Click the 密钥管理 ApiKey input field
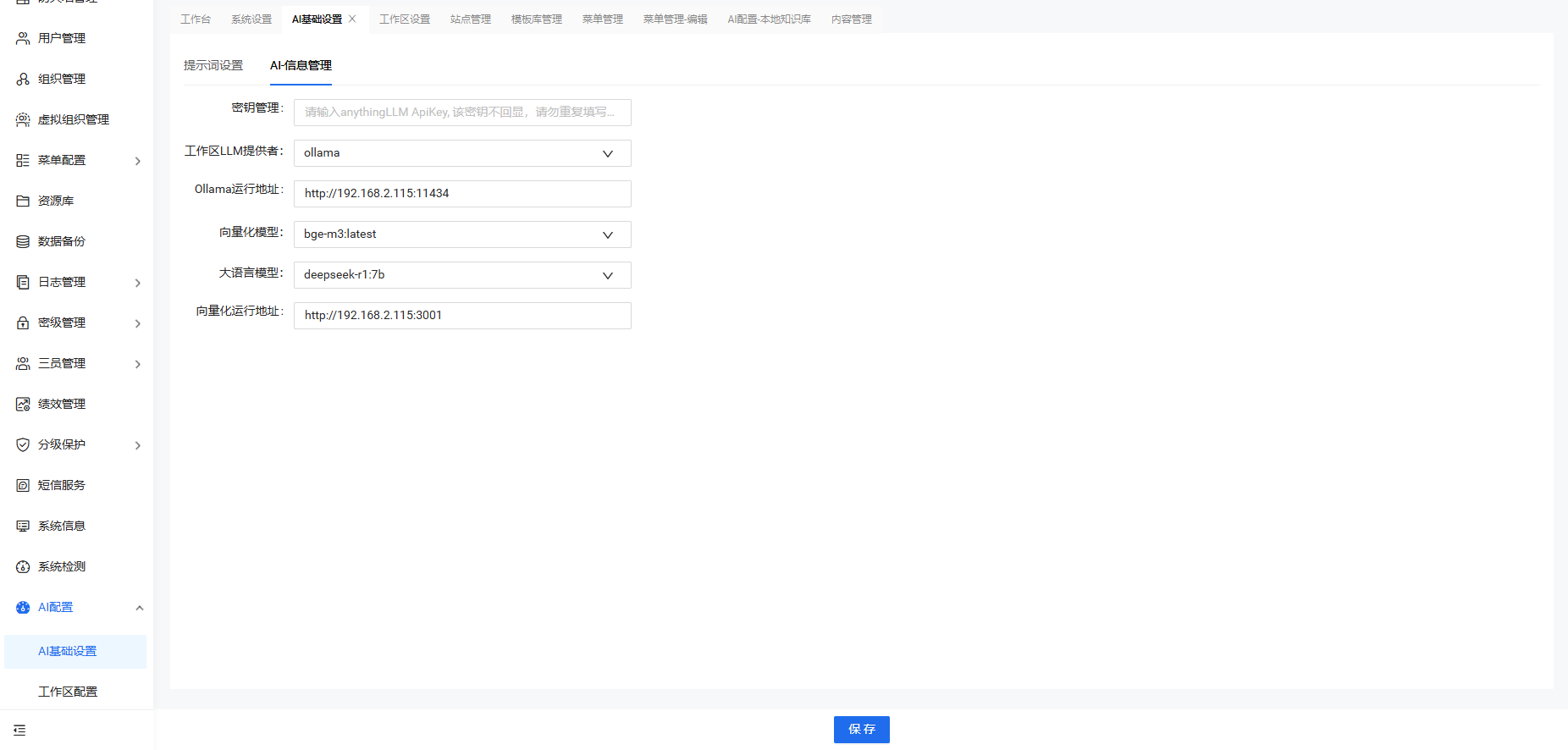1568x750 pixels. [462, 112]
